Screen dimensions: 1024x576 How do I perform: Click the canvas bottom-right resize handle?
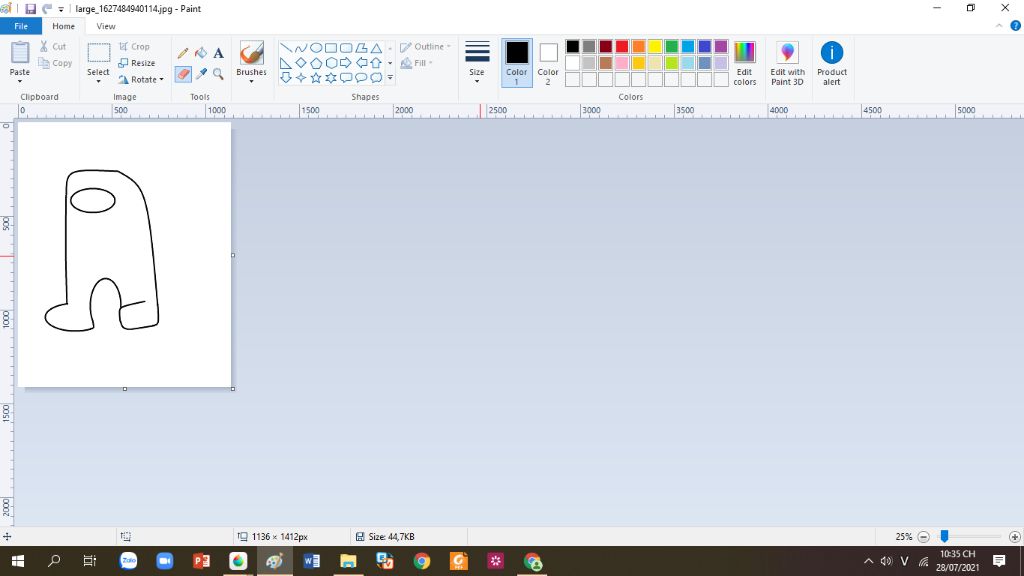233,389
